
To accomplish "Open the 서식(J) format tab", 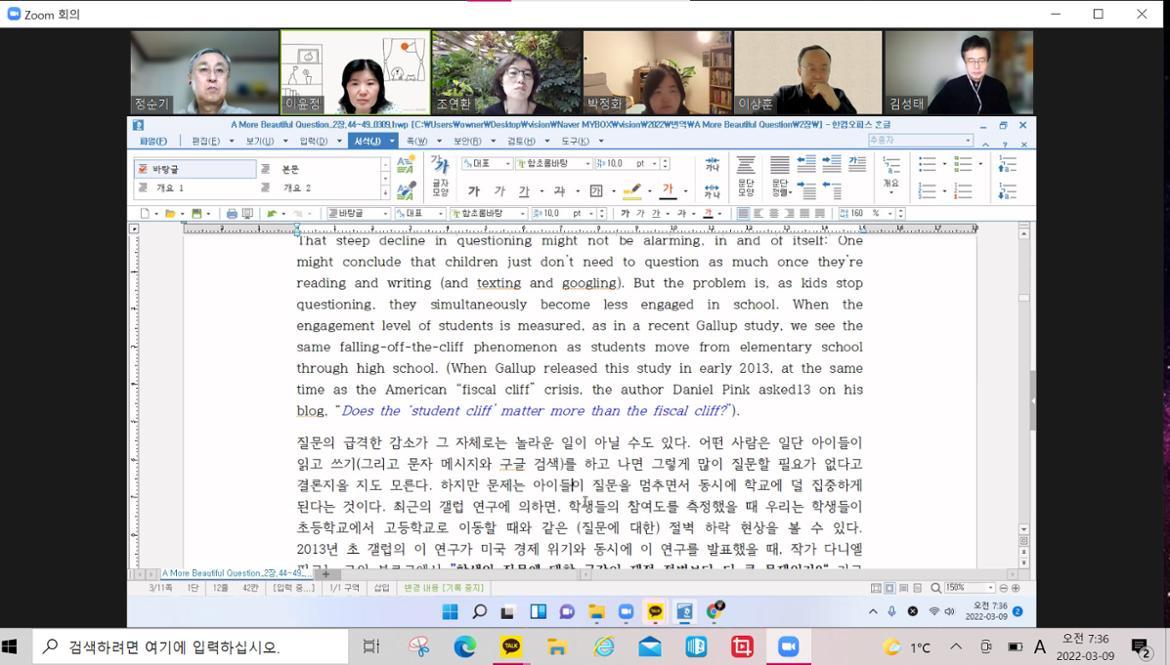I will tap(368, 141).
